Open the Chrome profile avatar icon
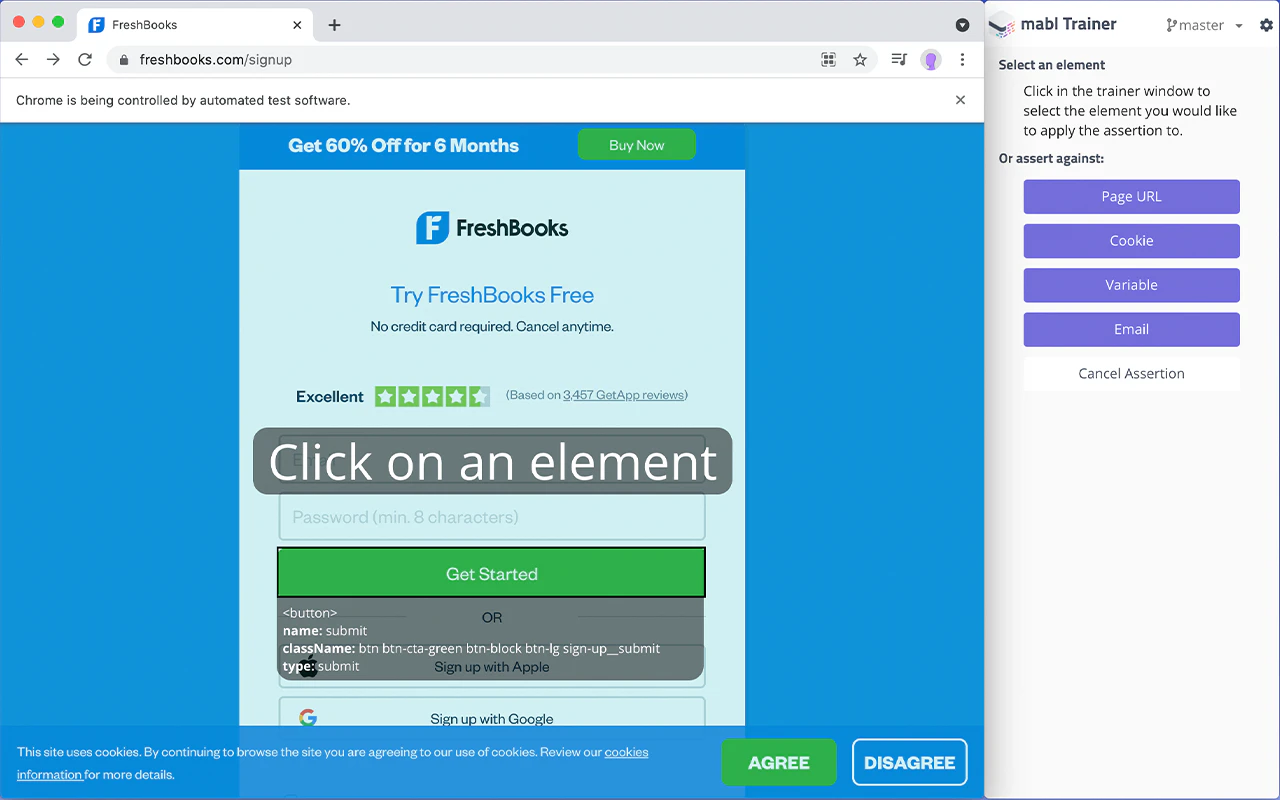The image size is (1280, 800). point(930,59)
